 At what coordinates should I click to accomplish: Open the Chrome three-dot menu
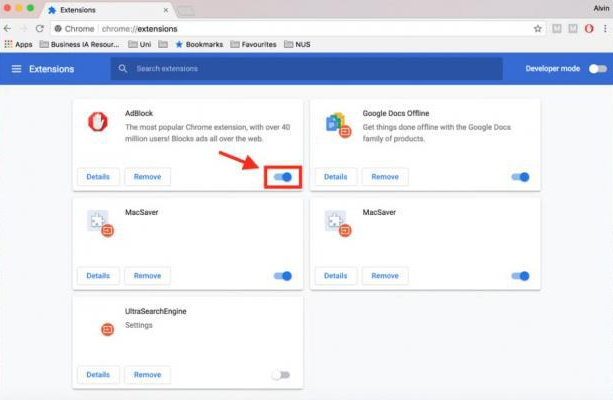pyautogui.click(x=605, y=29)
